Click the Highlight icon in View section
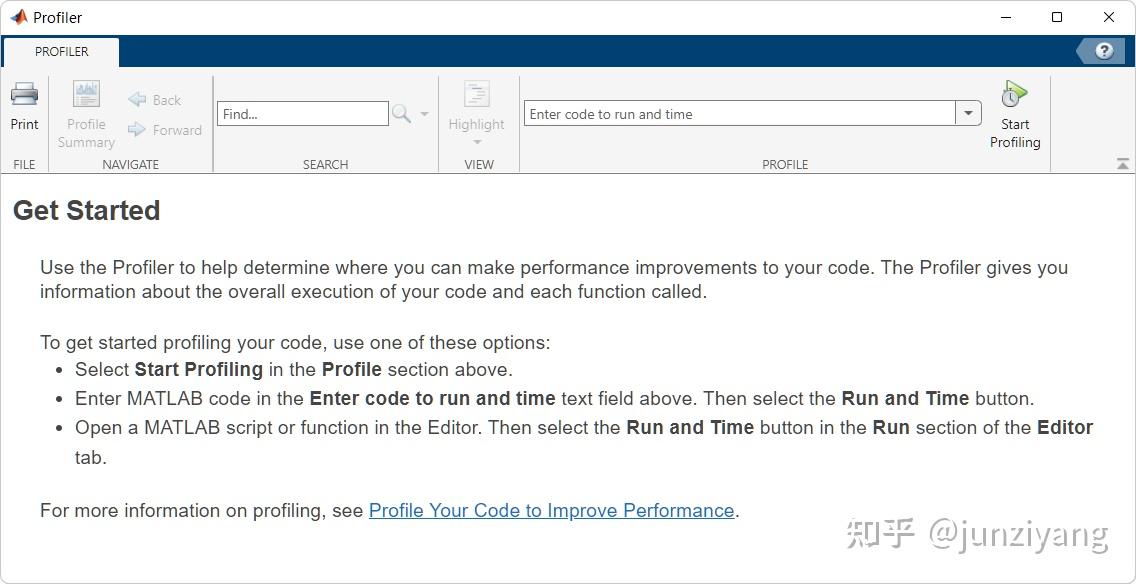Image resolution: width=1136 pixels, height=584 pixels. tap(476, 96)
